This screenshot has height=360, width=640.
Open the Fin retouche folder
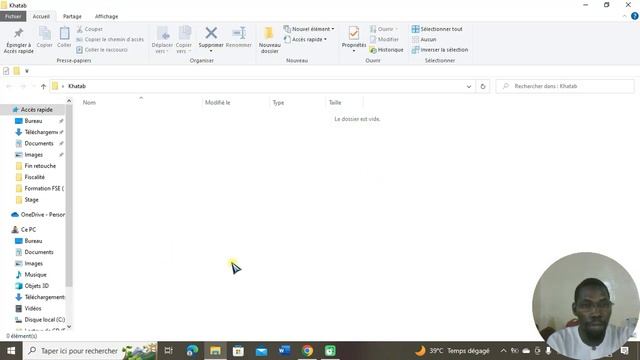[x=40, y=166]
